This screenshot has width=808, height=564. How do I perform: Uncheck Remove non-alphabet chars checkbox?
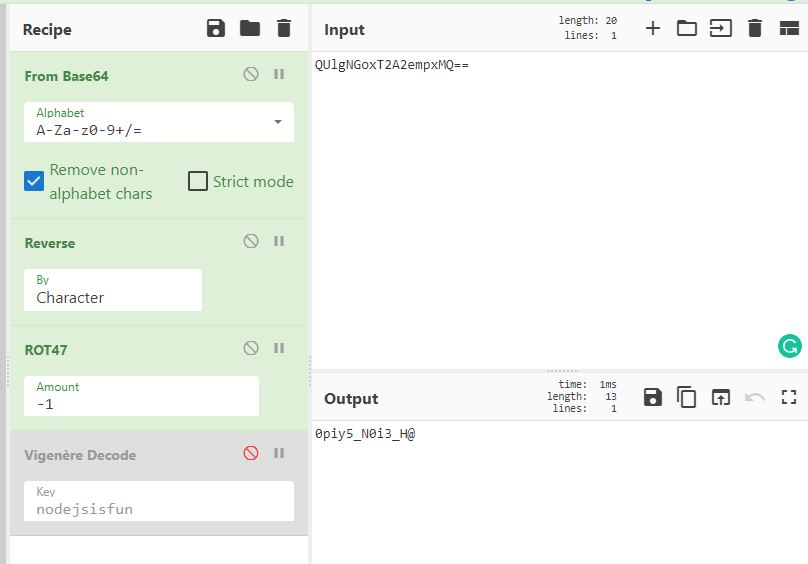tap(34, 181)
